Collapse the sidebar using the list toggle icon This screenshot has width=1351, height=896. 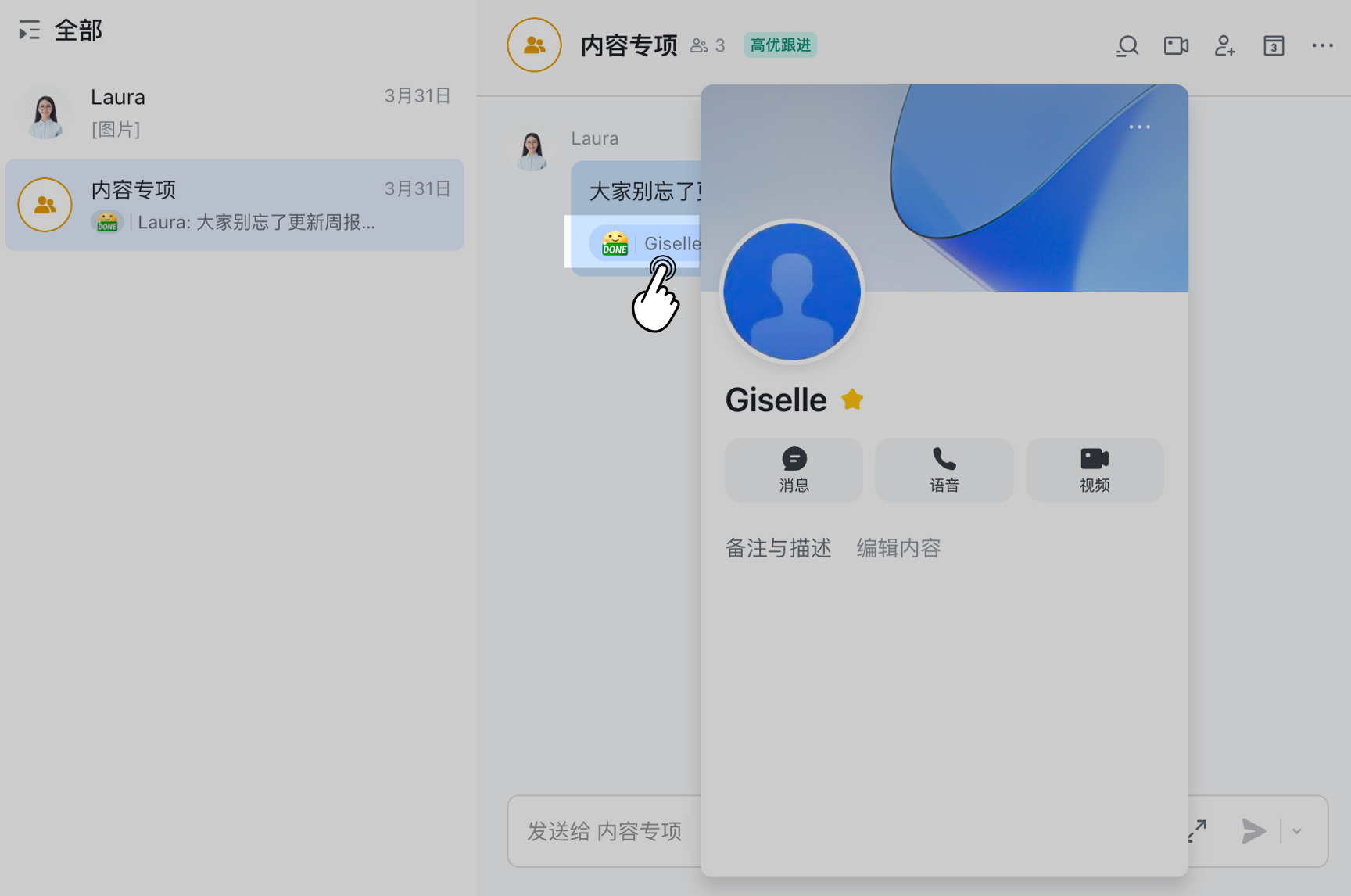29,30
